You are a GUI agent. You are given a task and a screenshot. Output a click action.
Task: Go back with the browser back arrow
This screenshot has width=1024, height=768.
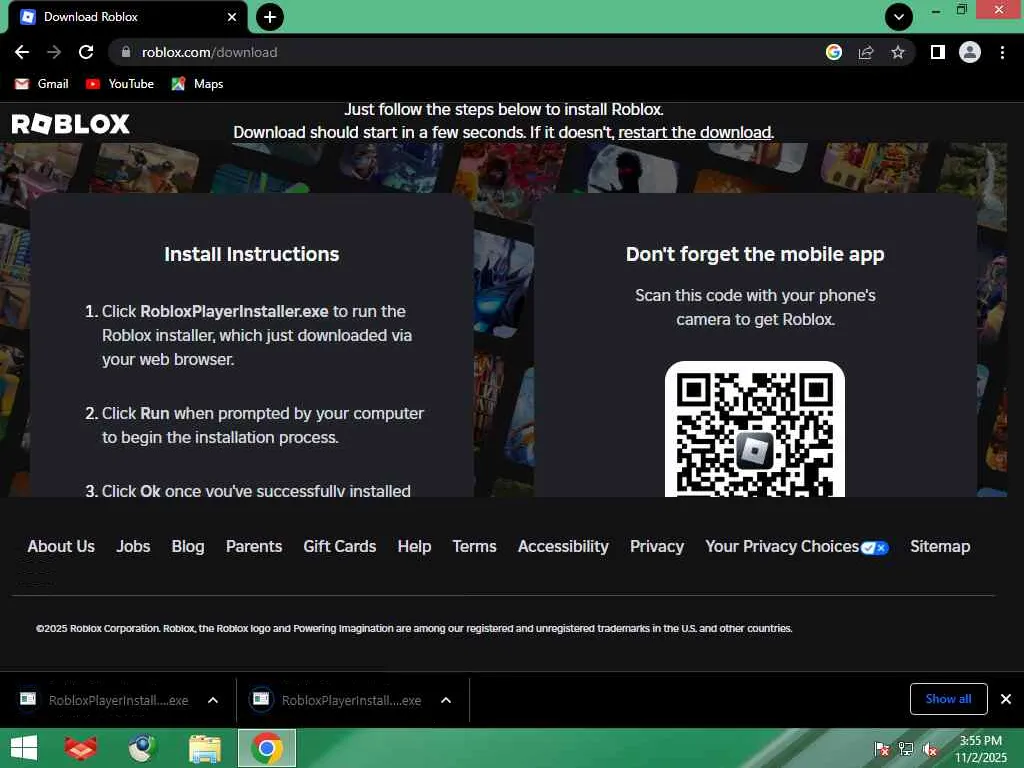point(22,52)
